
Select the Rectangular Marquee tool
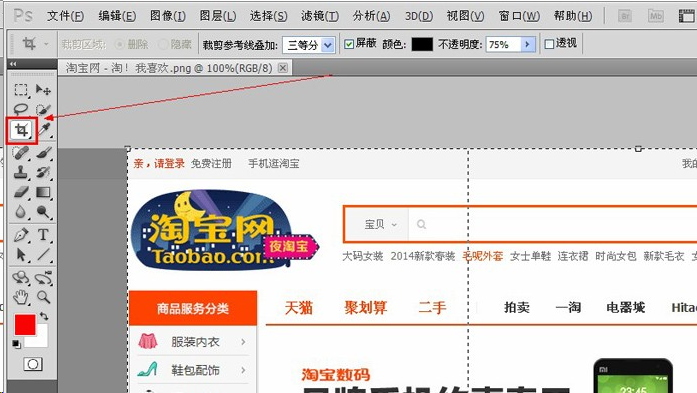click(21, 90)
